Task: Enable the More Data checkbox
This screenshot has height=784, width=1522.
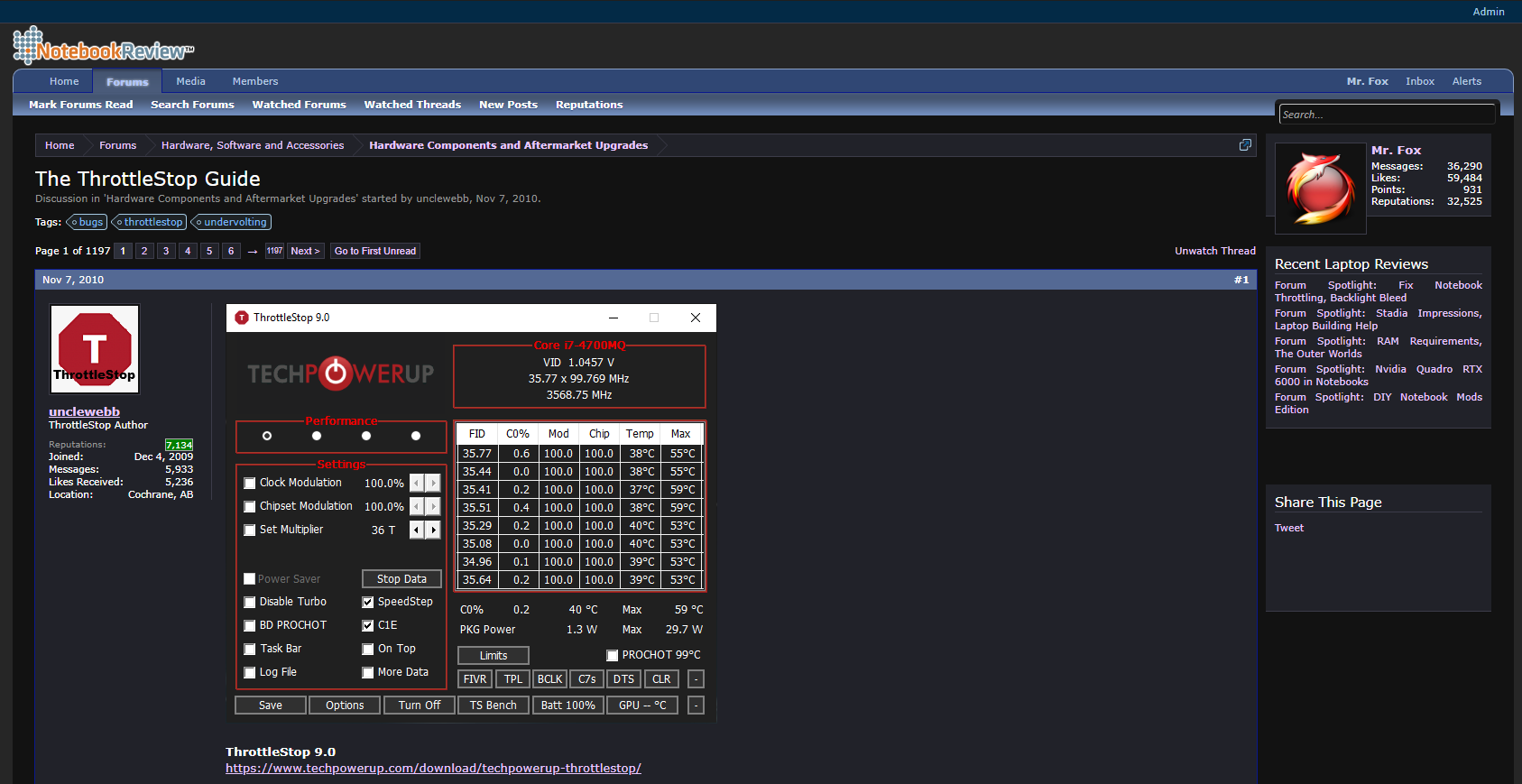Action: 368,673
